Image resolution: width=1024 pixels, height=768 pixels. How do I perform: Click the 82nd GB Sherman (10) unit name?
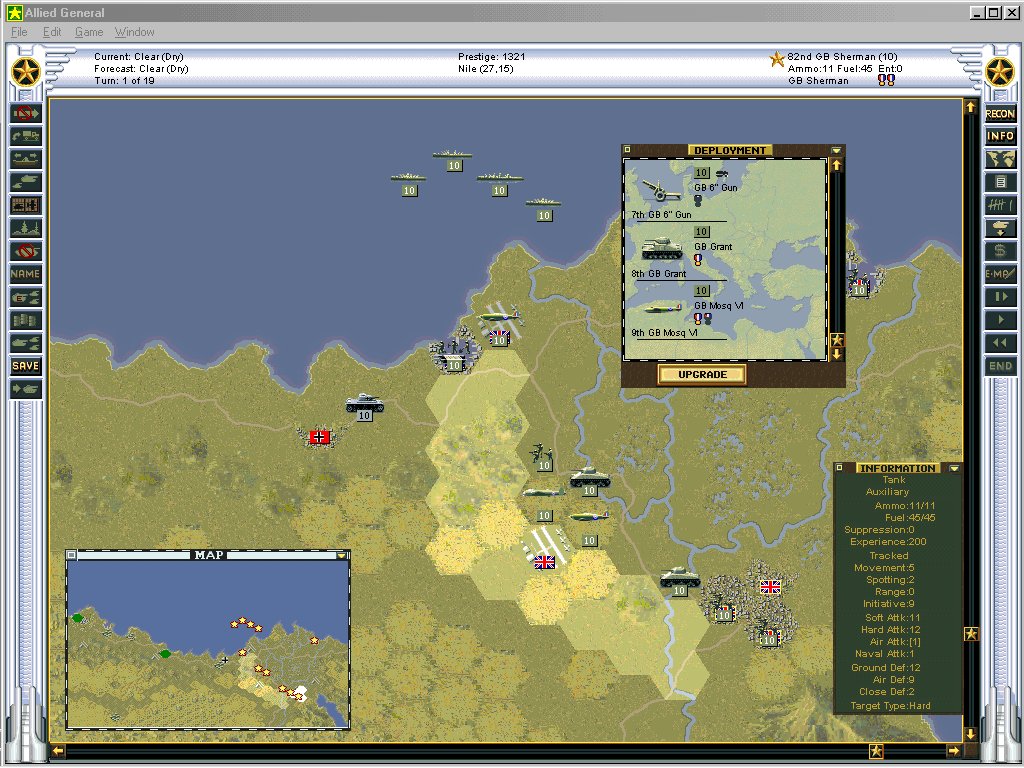[842, 57]
